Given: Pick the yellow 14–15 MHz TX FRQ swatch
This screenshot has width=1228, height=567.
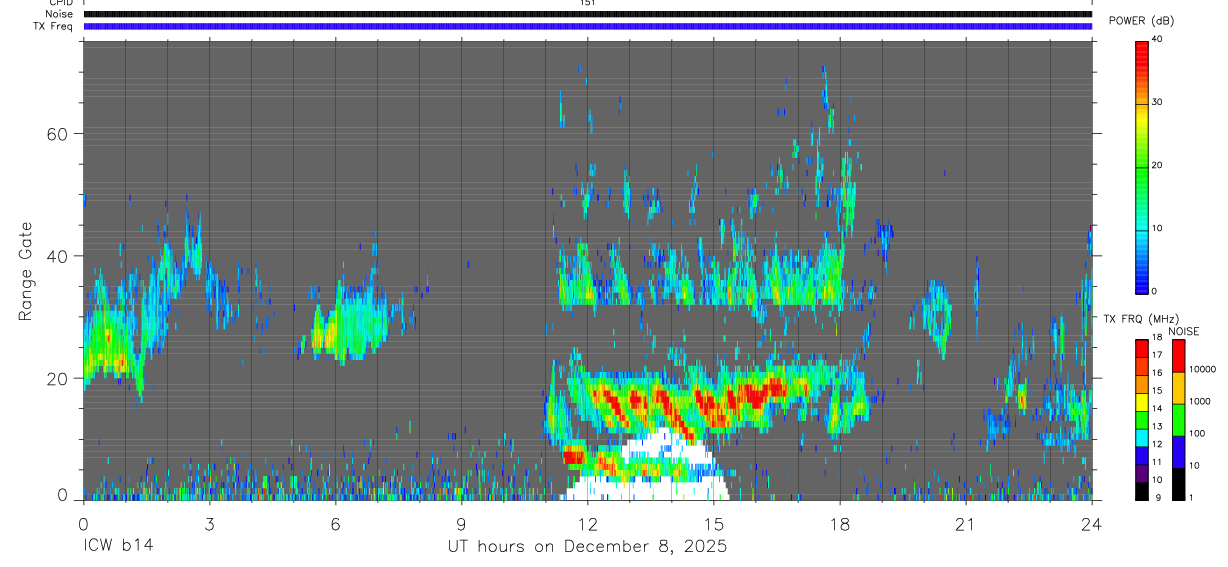Looking at the screenshot, I should tap(1142, 401).
